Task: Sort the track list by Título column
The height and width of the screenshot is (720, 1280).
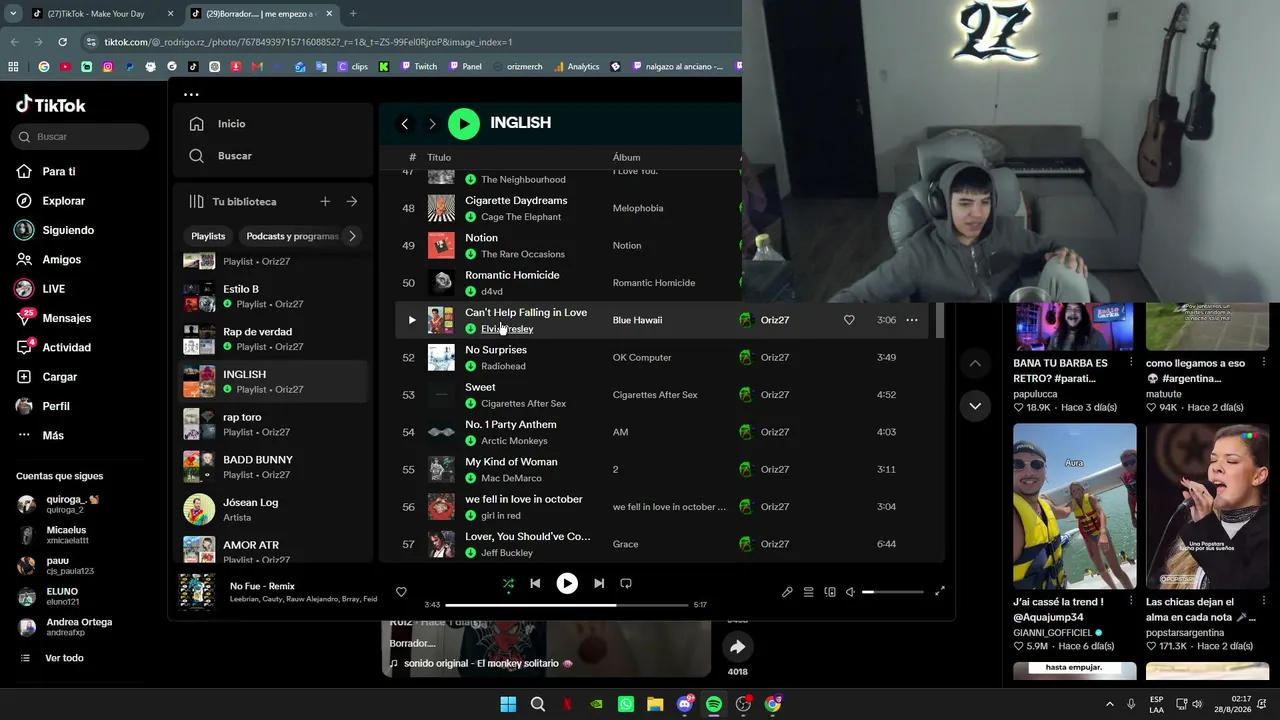Action: click(x=439, y=158)
